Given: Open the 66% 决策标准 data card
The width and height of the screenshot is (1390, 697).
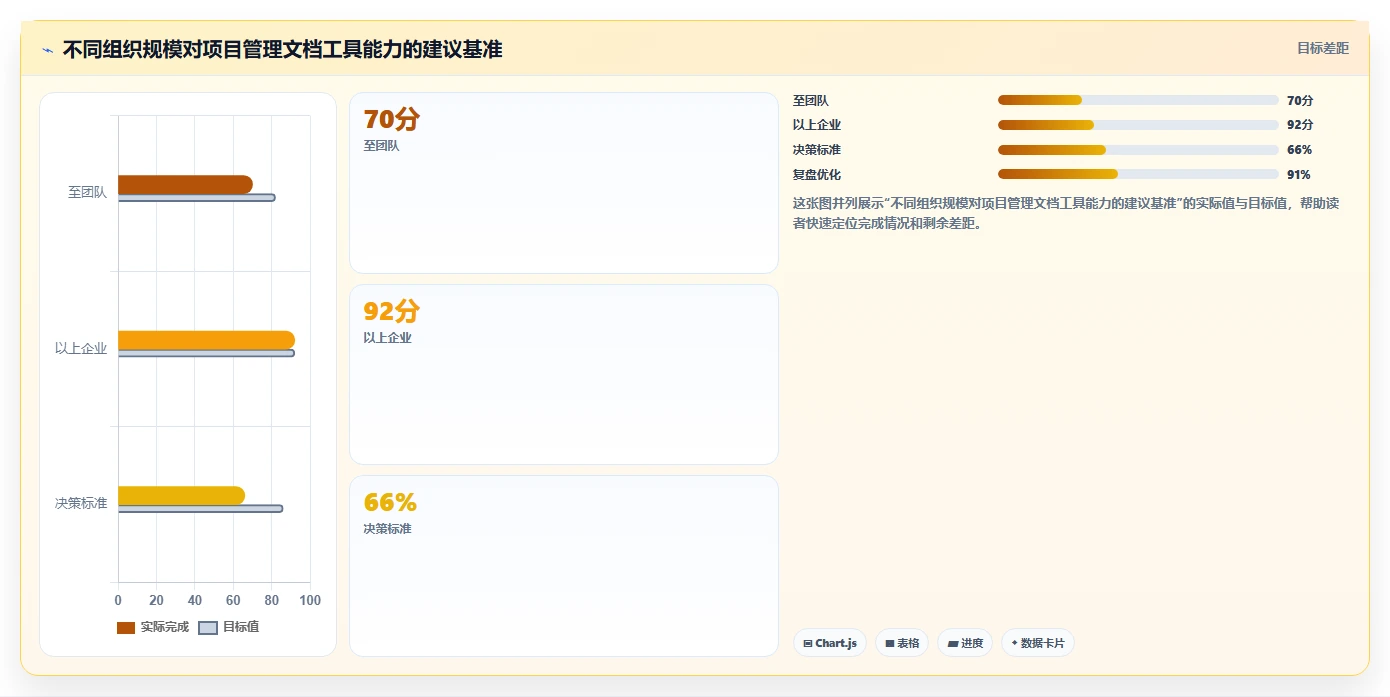Looking at the screenshot, I should point(564,566).
